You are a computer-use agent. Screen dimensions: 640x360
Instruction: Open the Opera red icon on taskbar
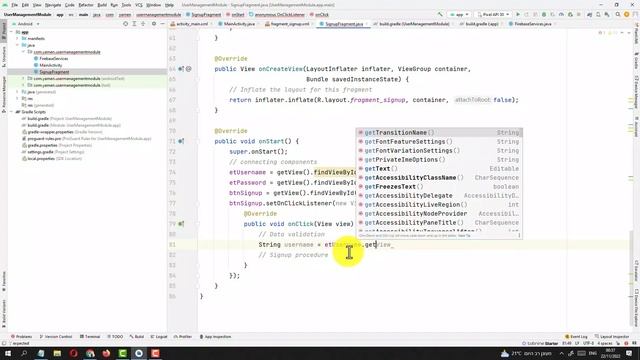(x=73, y=353)
